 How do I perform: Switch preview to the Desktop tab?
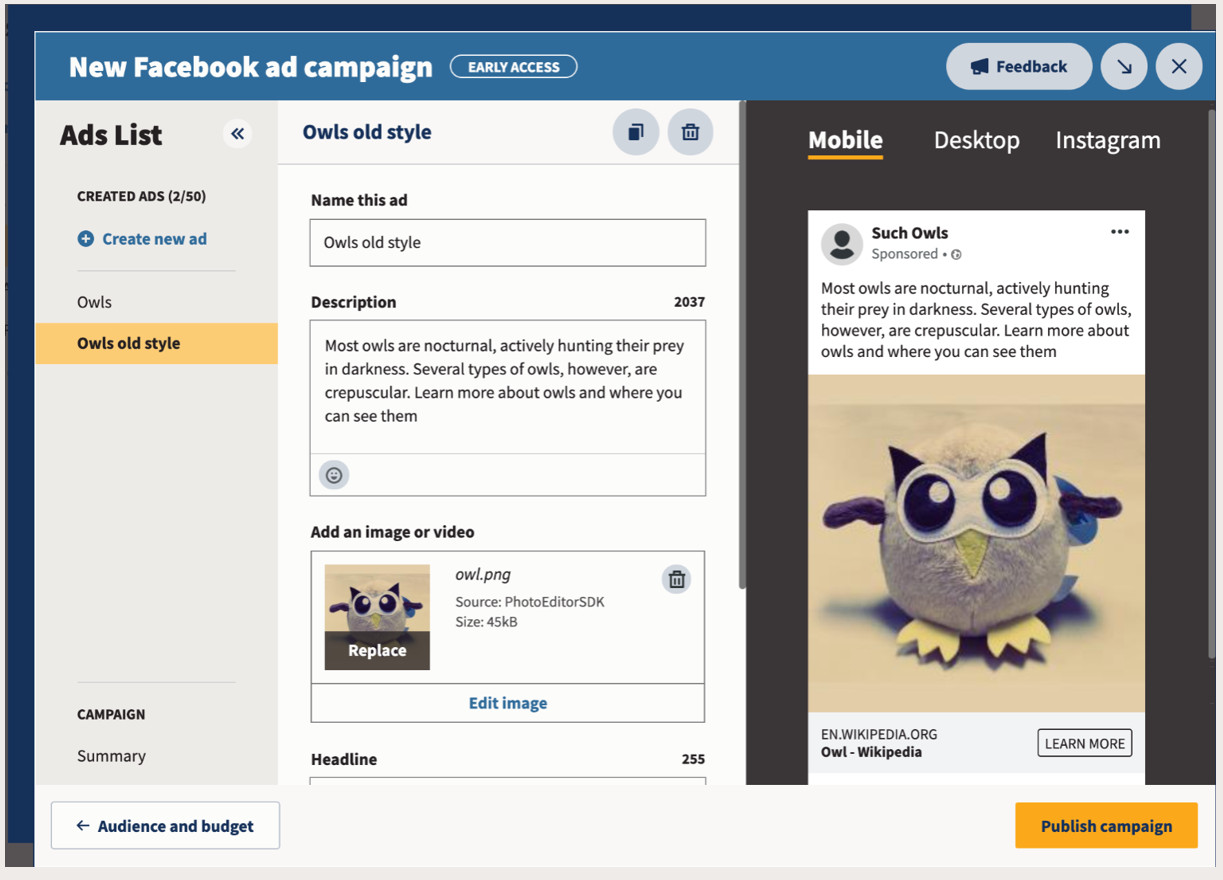tap(976, 141)
